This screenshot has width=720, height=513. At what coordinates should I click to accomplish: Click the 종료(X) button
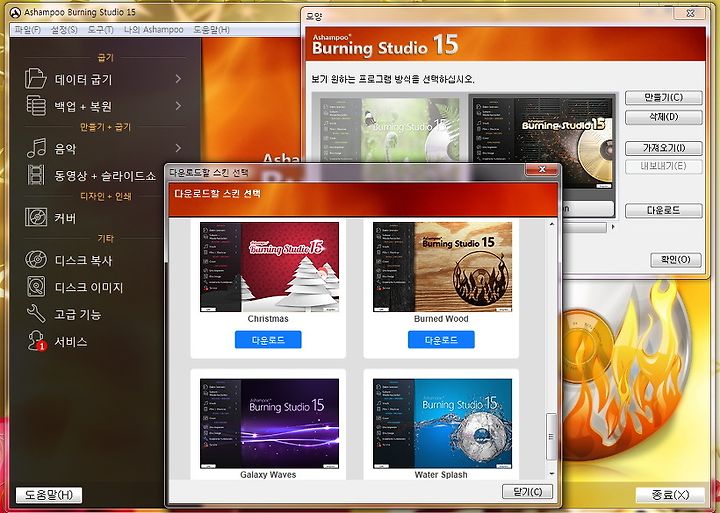pos(670,495)
